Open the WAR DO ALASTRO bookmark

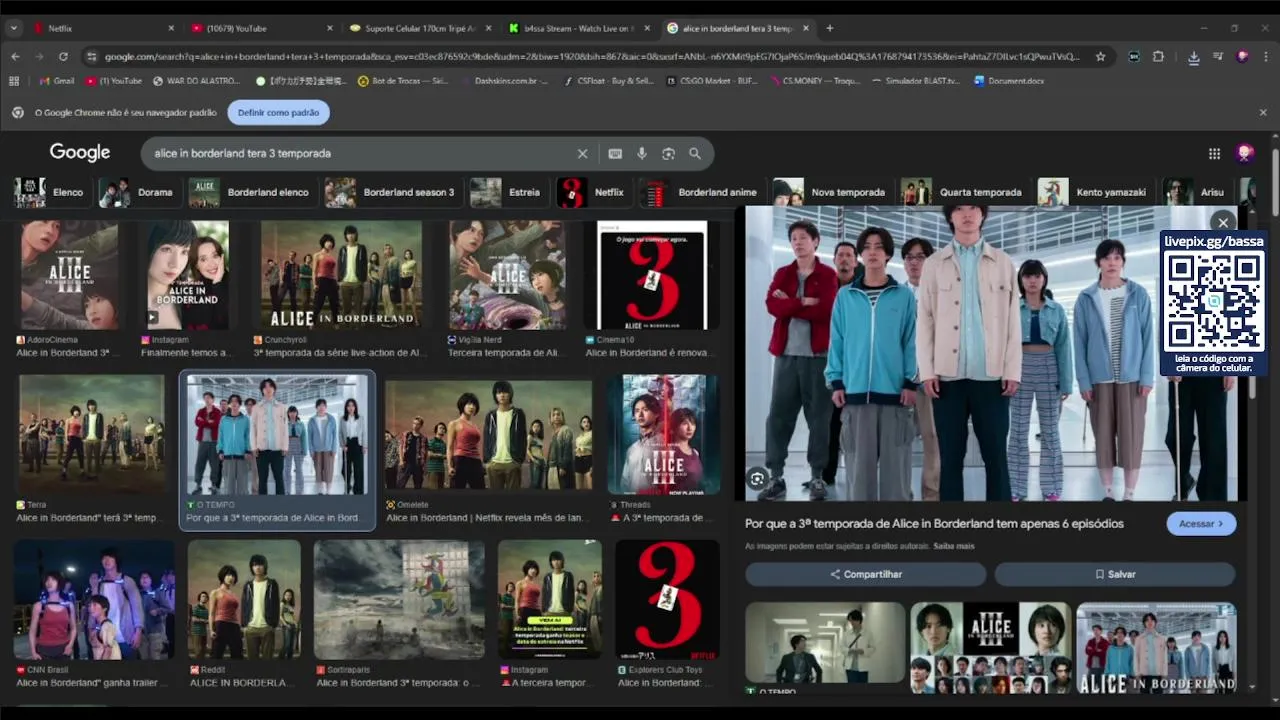[x=196, y=81]
